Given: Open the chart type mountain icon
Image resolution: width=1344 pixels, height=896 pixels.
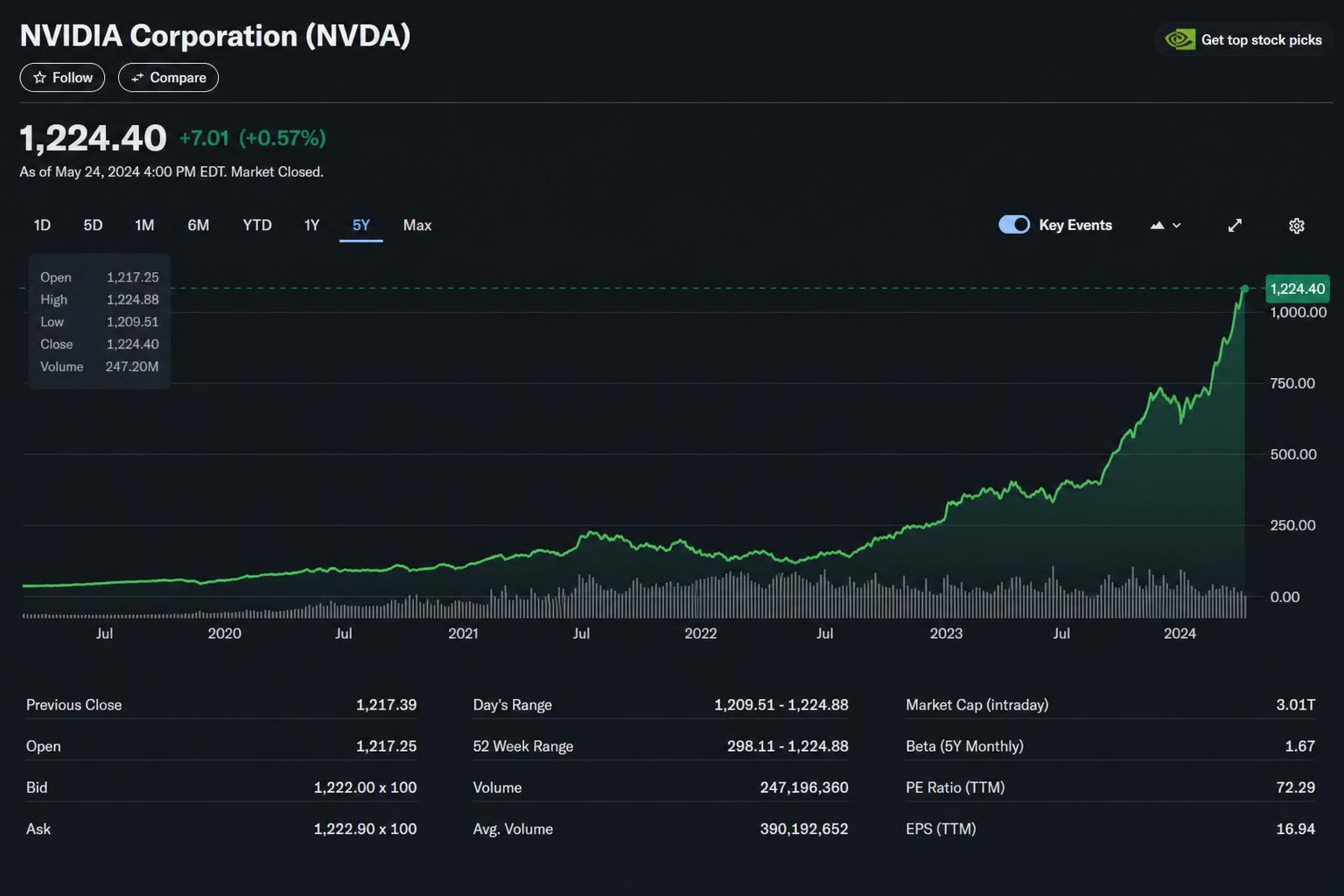Looking at the screenshot, I should [1157, 226].
